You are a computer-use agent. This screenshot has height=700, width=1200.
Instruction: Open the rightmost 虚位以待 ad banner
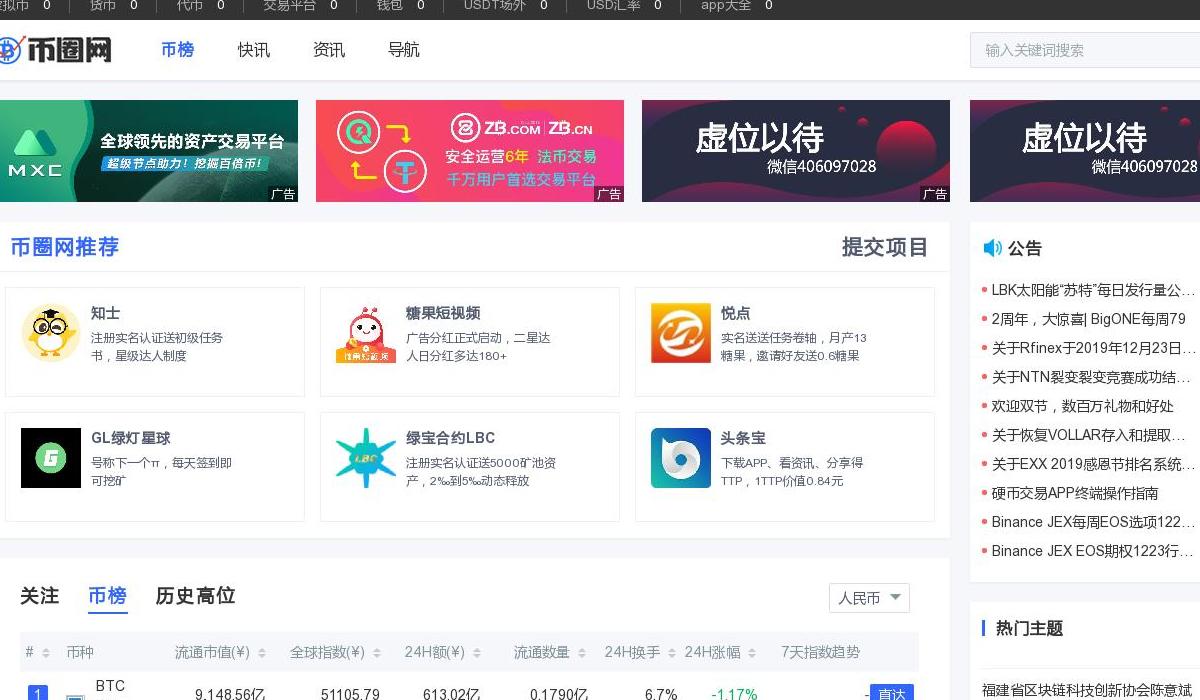[1085, 151]
